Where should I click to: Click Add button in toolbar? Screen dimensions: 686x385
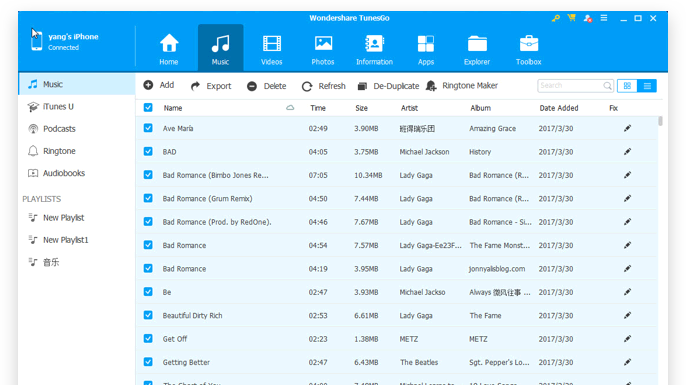coord(159,85)
